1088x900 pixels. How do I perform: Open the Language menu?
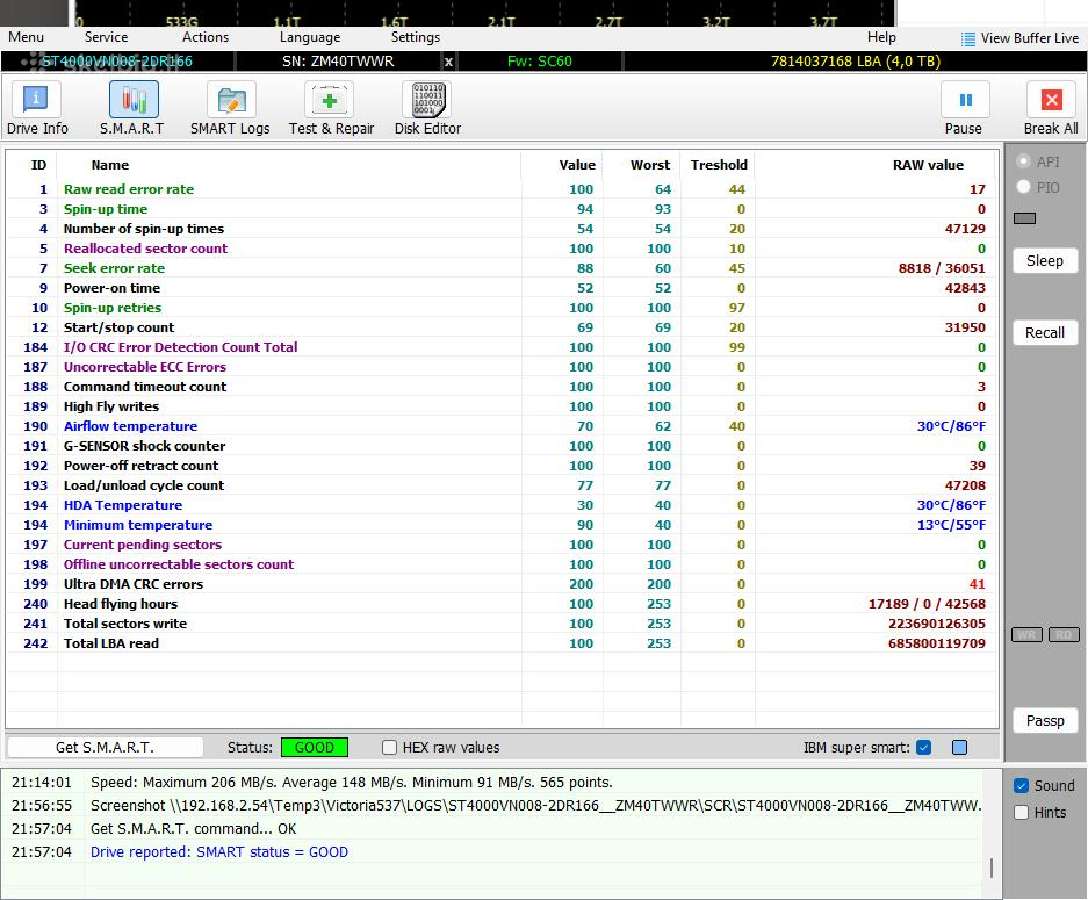point(309,37)
